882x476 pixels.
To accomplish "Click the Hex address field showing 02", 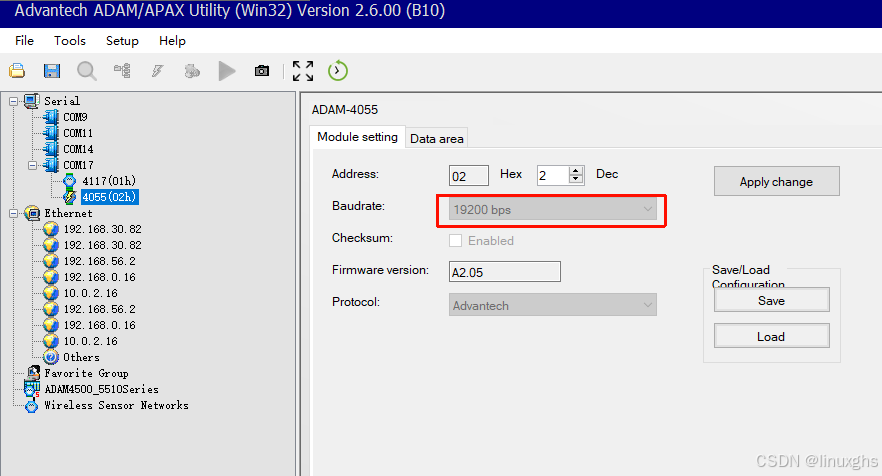I will pos(469,176).
